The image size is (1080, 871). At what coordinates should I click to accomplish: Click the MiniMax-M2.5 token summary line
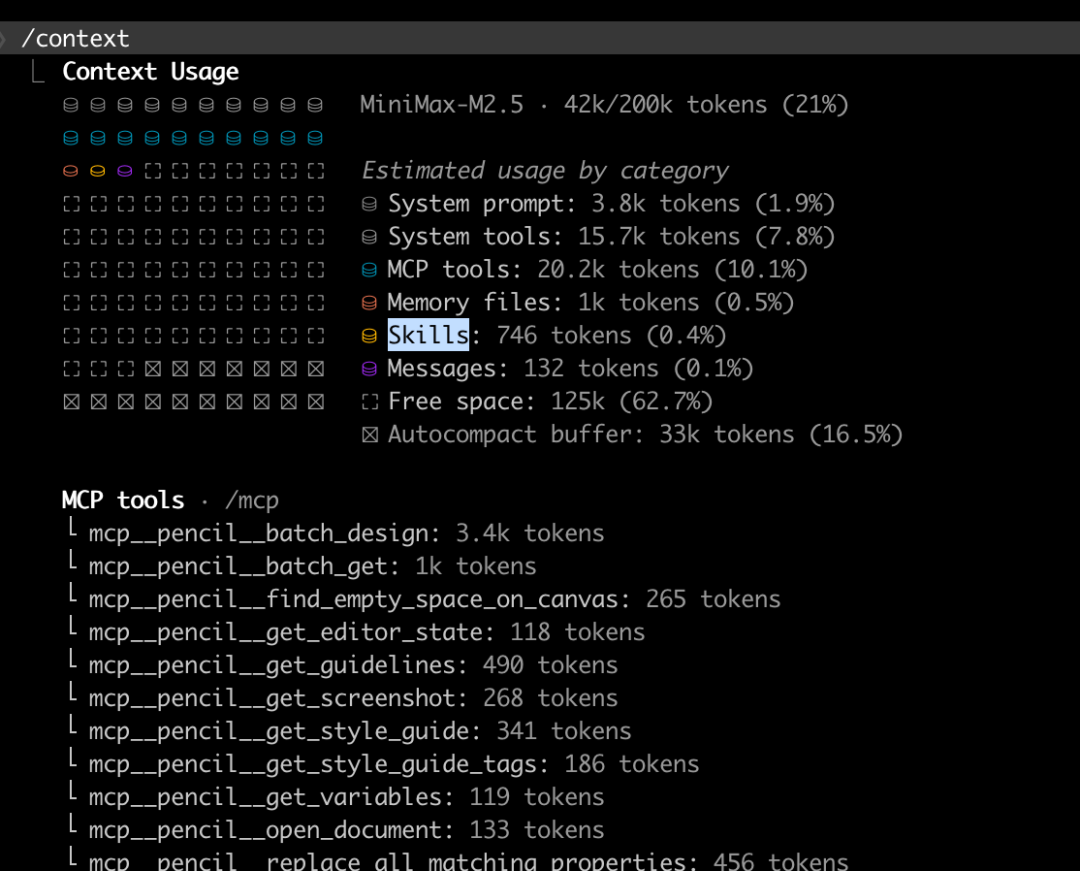tap(604, 105)
